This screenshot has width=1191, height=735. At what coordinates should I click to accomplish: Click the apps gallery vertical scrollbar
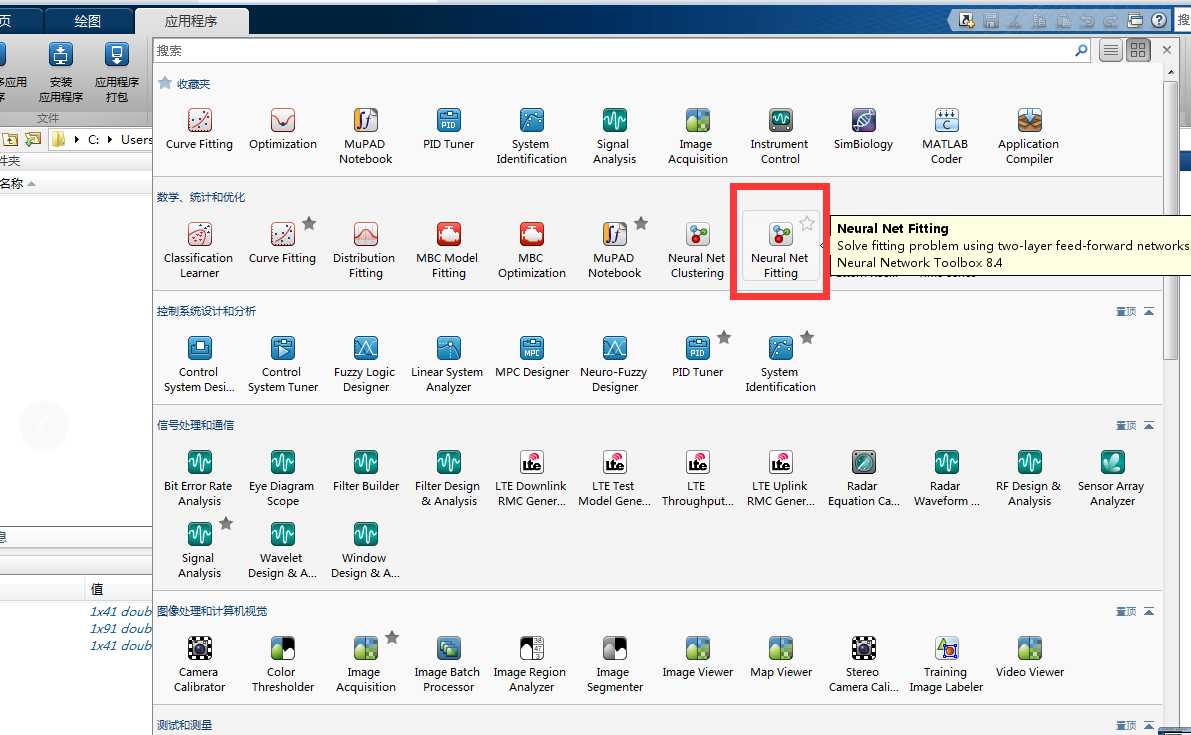(x=1170, y=220)
